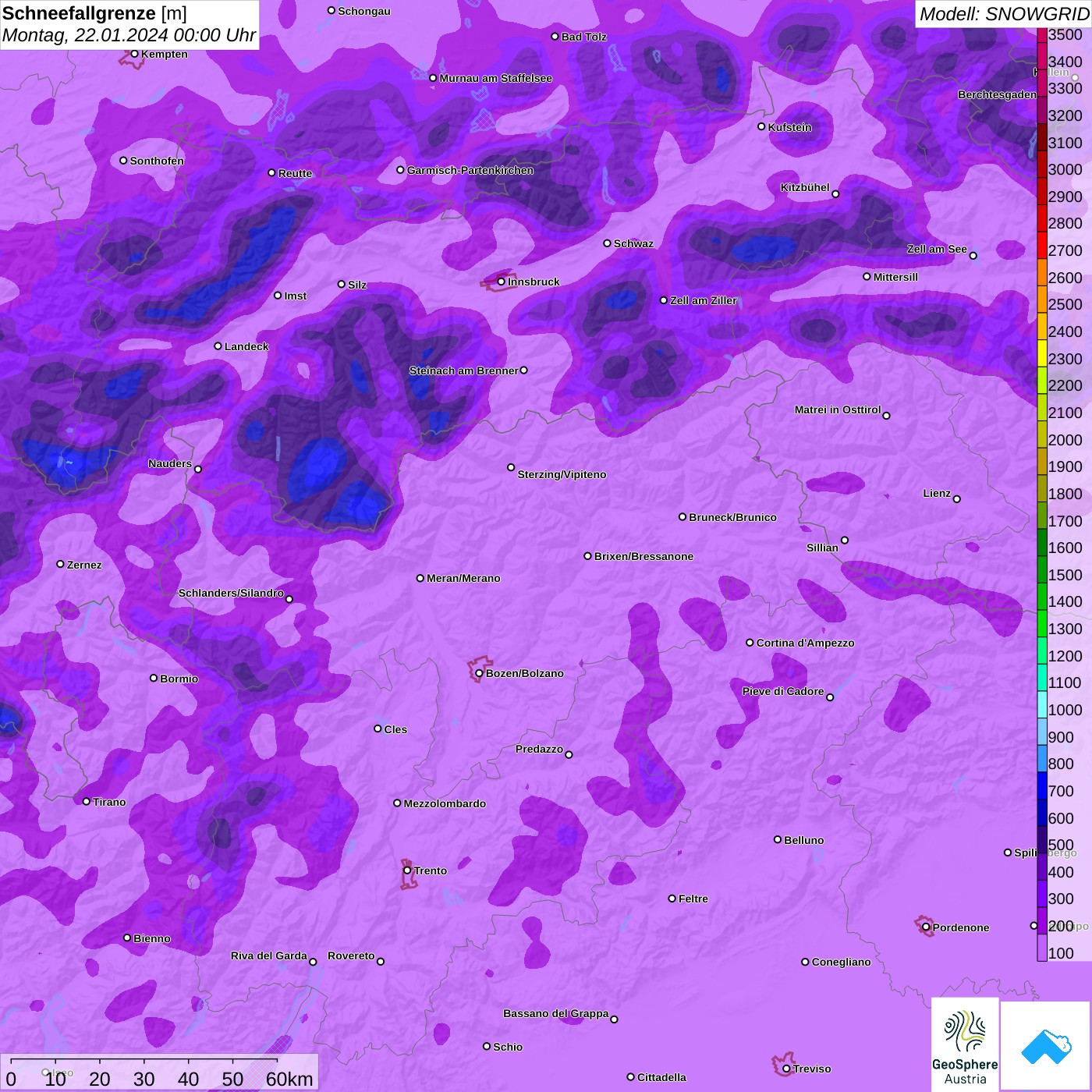
Task: Click the 3500 m legend color
Action: (x=1041, y=35)
